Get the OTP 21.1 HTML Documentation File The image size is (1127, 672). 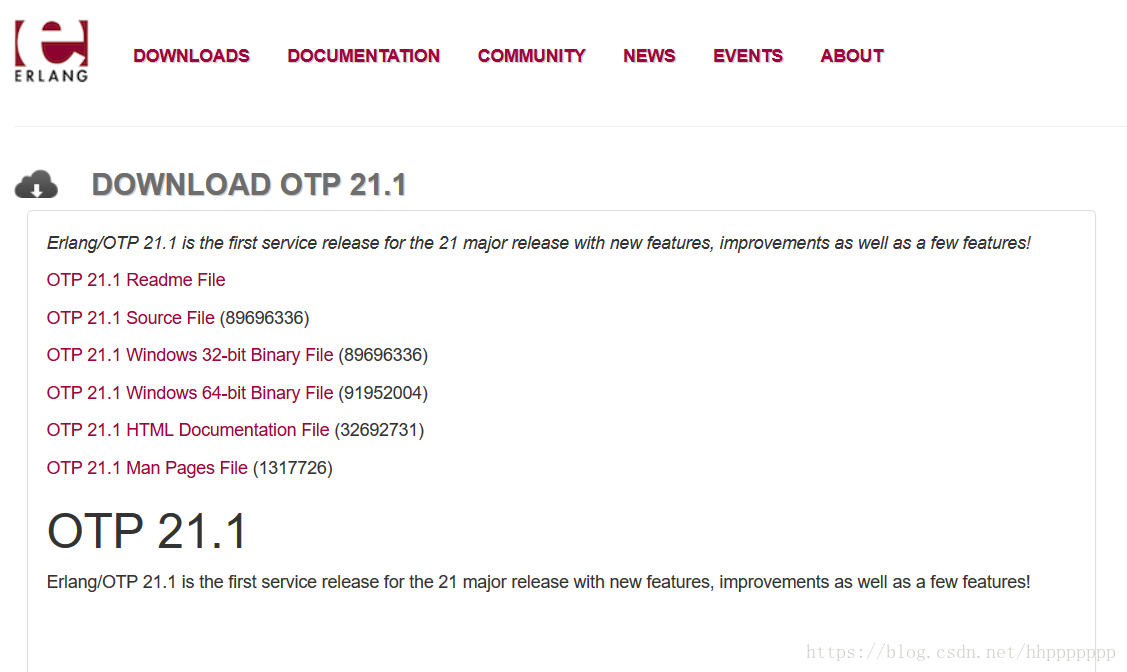coord(188,430)
